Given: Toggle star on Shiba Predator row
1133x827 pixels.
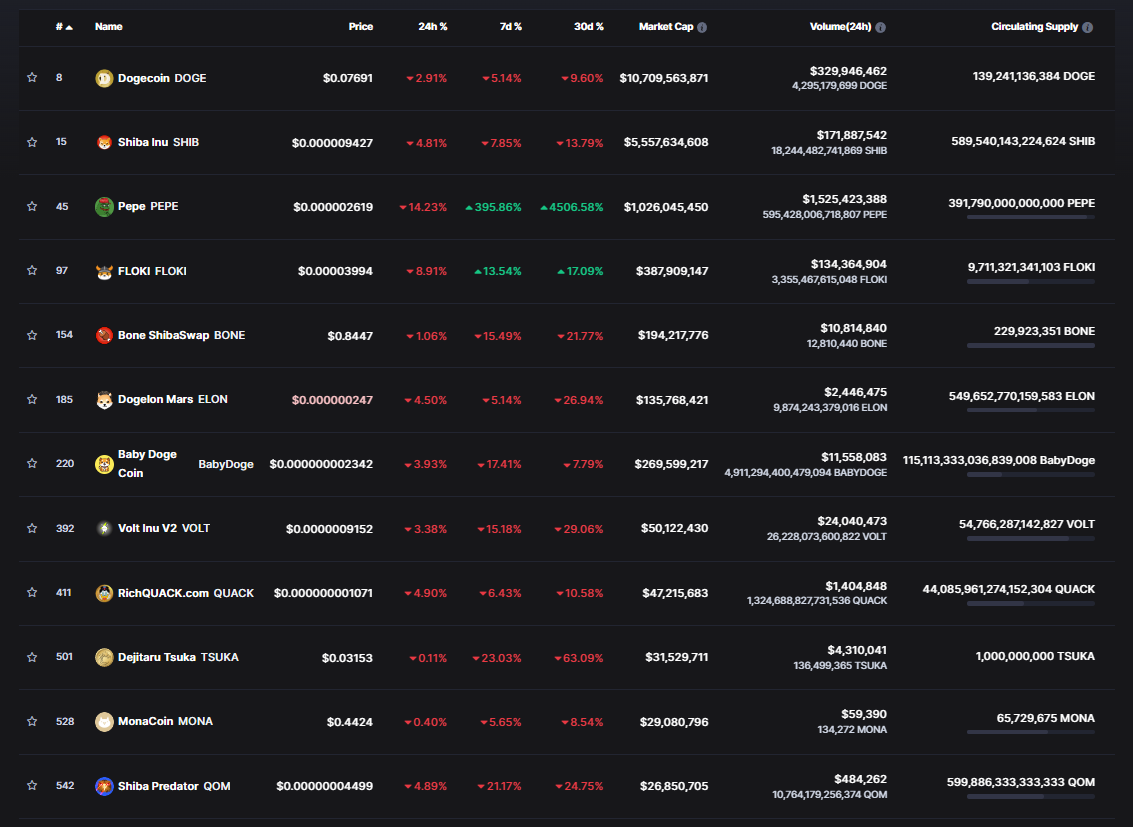Looking at the screenshot, I should 32,786.
